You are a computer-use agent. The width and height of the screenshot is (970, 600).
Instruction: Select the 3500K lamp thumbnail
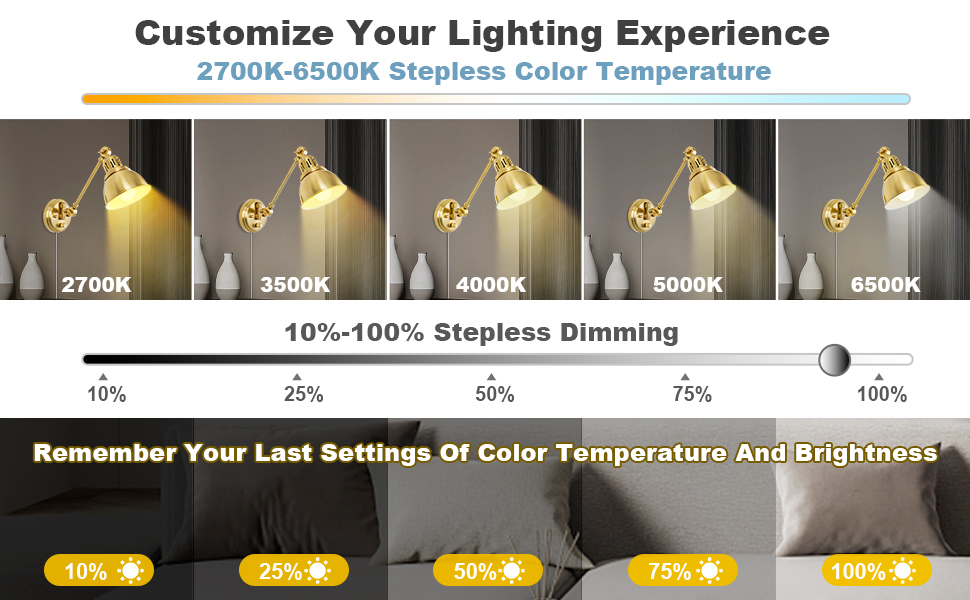pyautogui.click(x=290, y=209)
